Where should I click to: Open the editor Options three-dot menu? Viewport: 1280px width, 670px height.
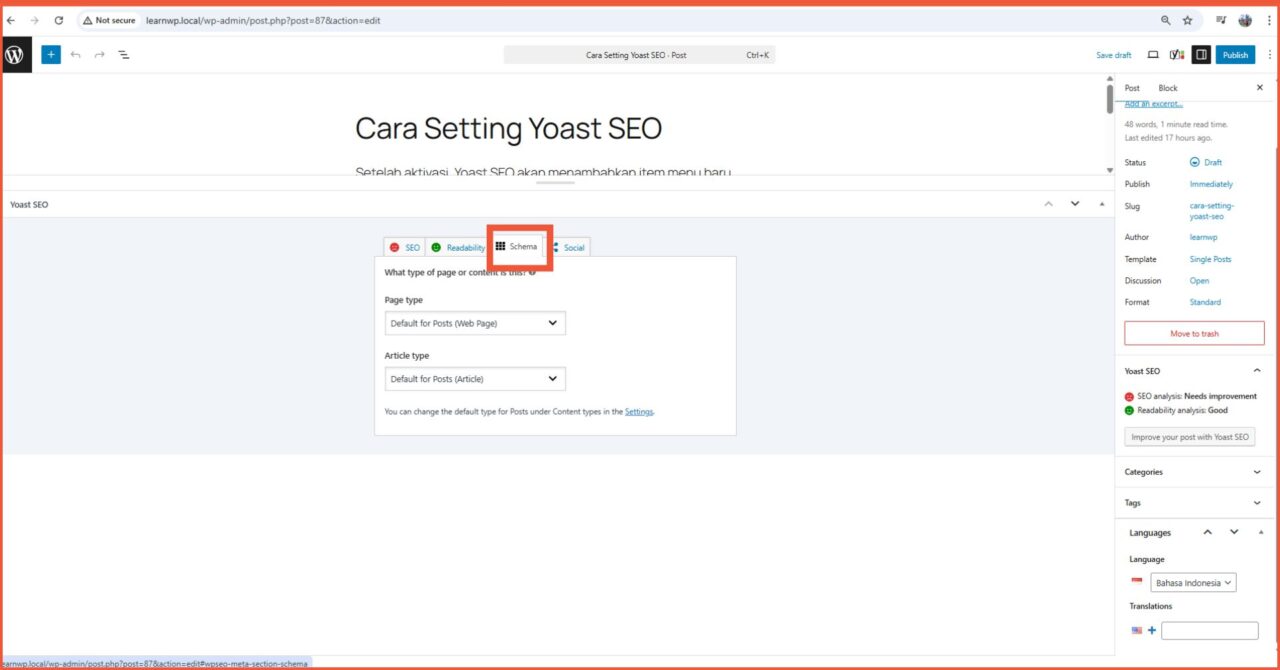[x=1268, y=55]
